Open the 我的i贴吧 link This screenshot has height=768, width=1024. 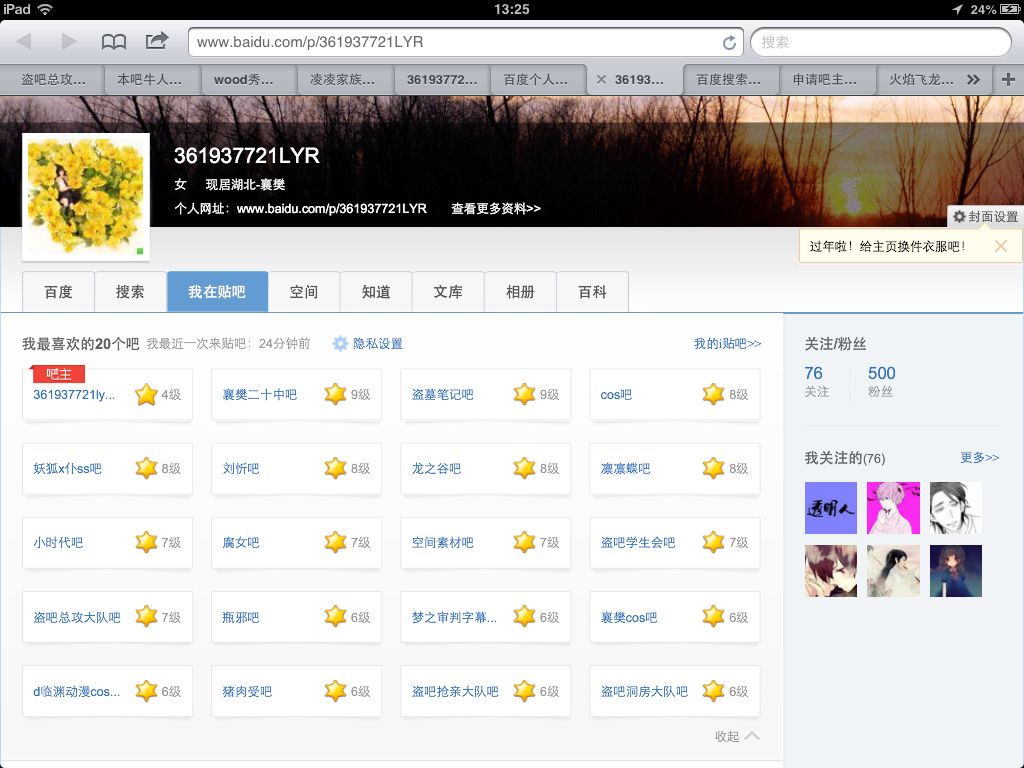tap(727, 344)
